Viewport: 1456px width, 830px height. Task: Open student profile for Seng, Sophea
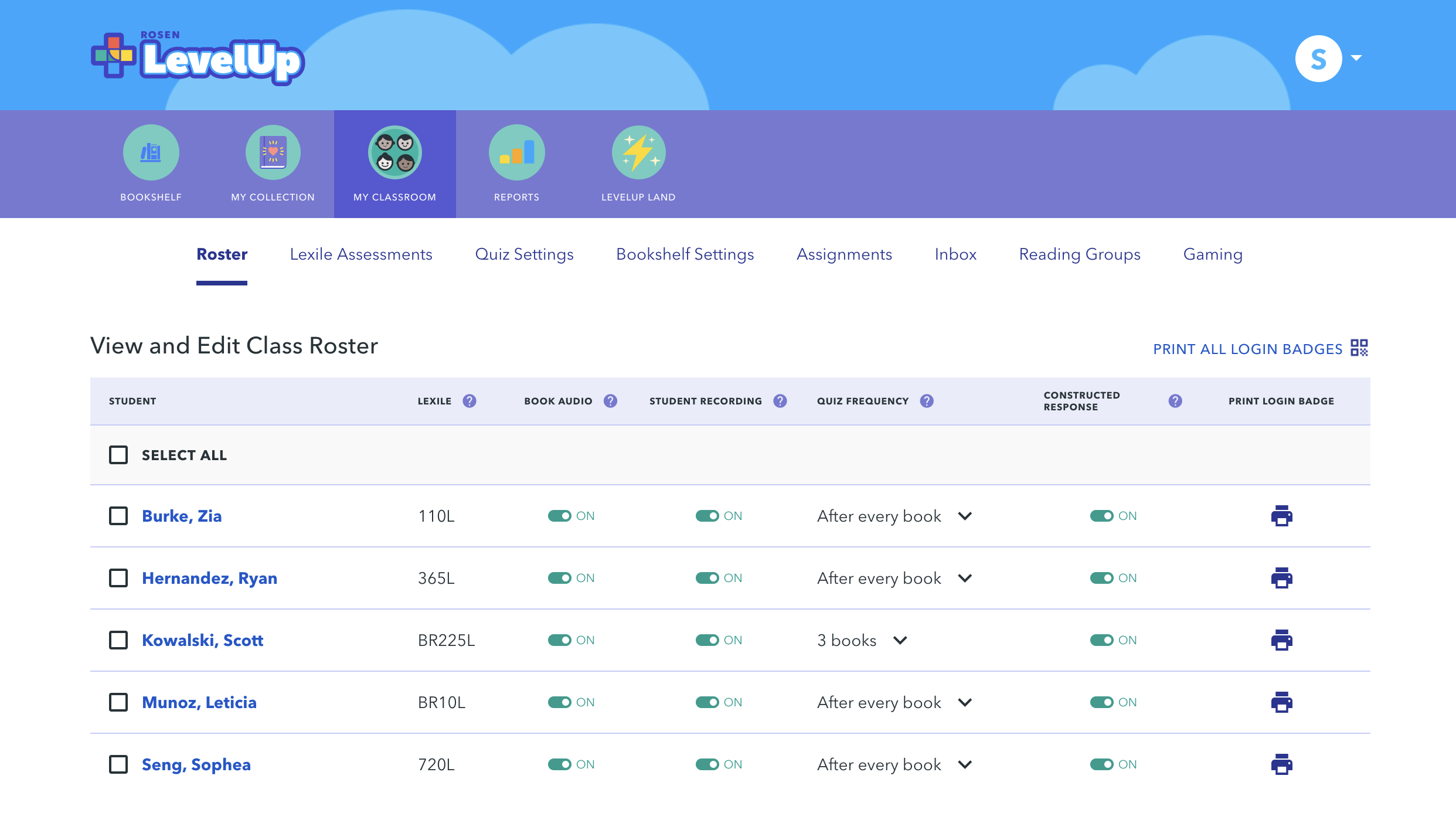(196, 764)
